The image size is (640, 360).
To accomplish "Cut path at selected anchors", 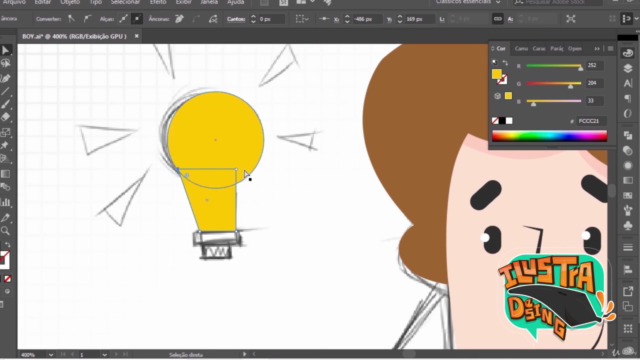I will pos(213,19).
